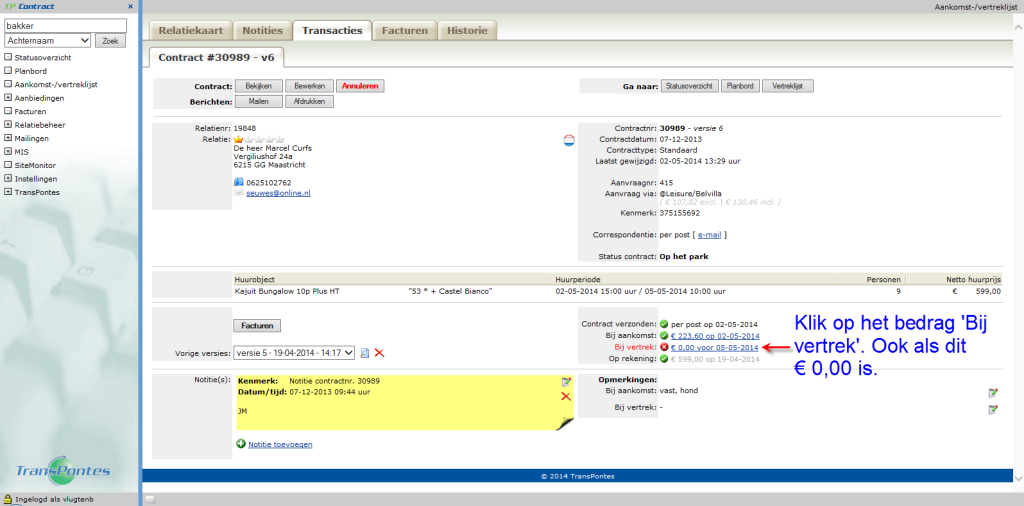Delete the yellow contract note
The height and width of the screenshot is (506, 1024).
pos(566,397)
